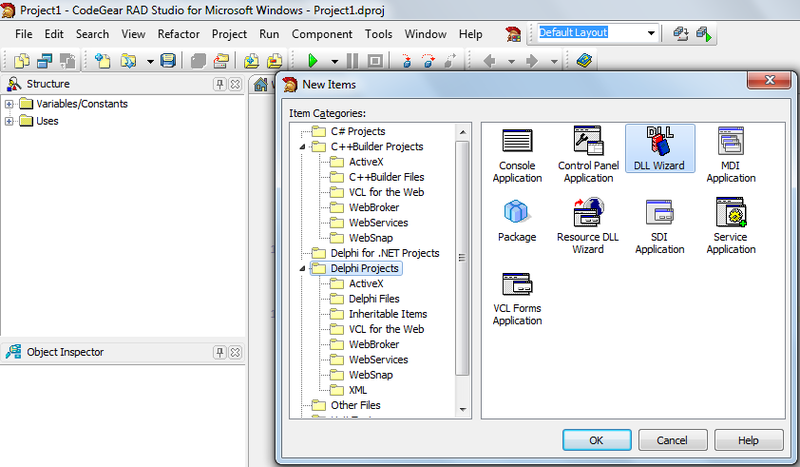Viewport: 800px width, 467px height.
Task: Choose Control Panel Application icon
Action: [588, 155]
